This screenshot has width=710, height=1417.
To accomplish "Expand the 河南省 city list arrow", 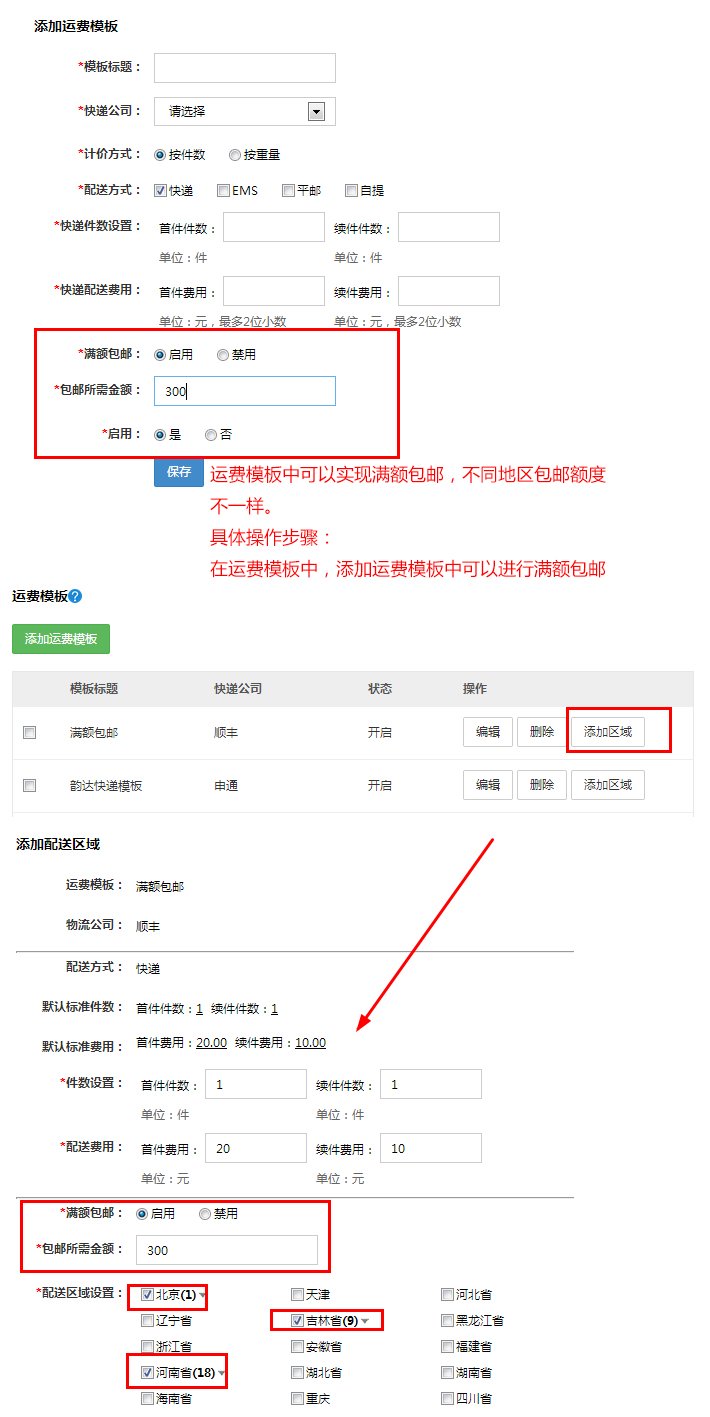I will tap(221, 1373).
